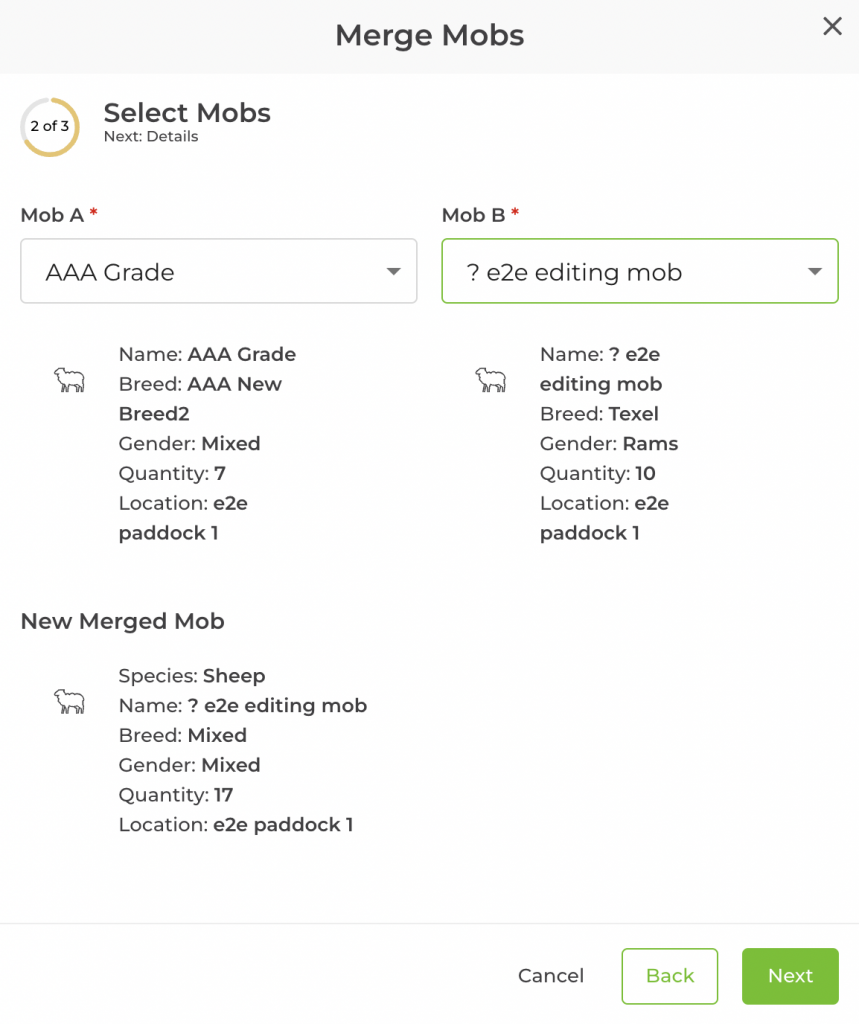Click the sheep icon under Mob A
Screen dimensions: 859x1024
(69, 380)
